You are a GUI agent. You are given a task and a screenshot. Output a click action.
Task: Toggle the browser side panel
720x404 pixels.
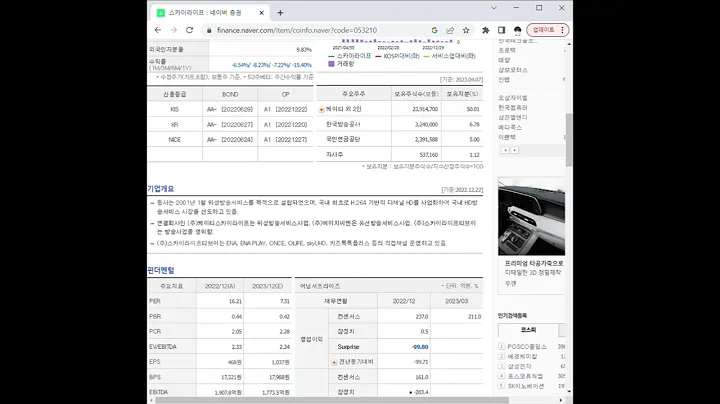pyautogui.click(x=501, y=30)
